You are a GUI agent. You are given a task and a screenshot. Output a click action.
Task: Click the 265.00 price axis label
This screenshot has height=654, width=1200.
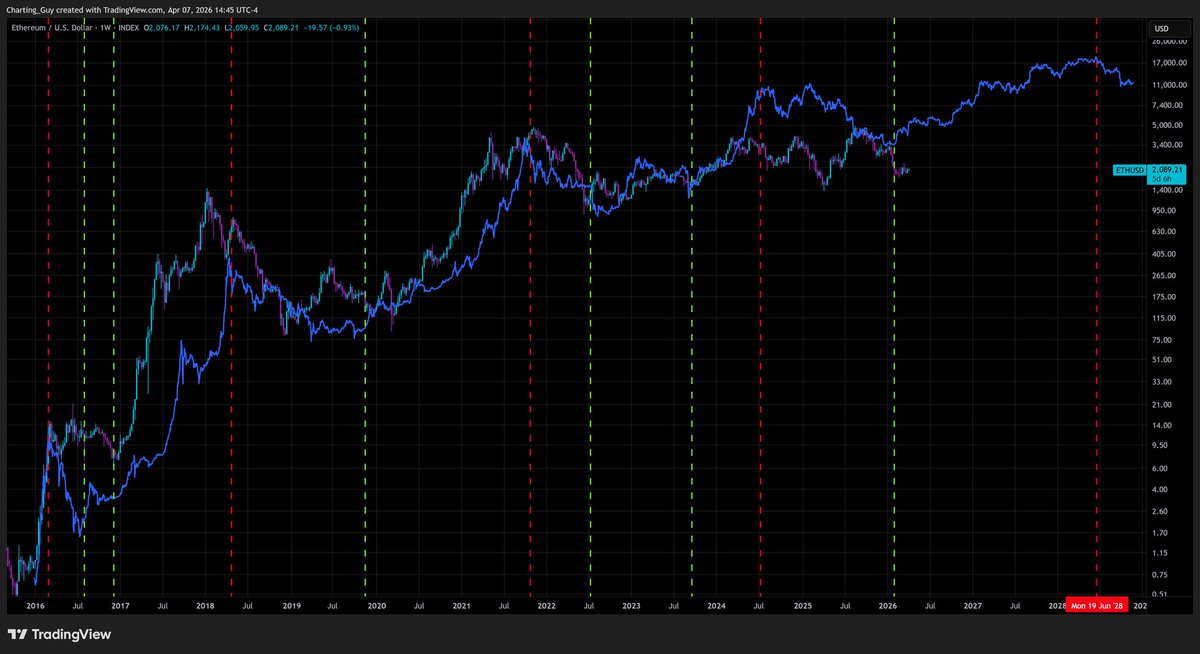pyautogui.click(x=1164, y=276)
